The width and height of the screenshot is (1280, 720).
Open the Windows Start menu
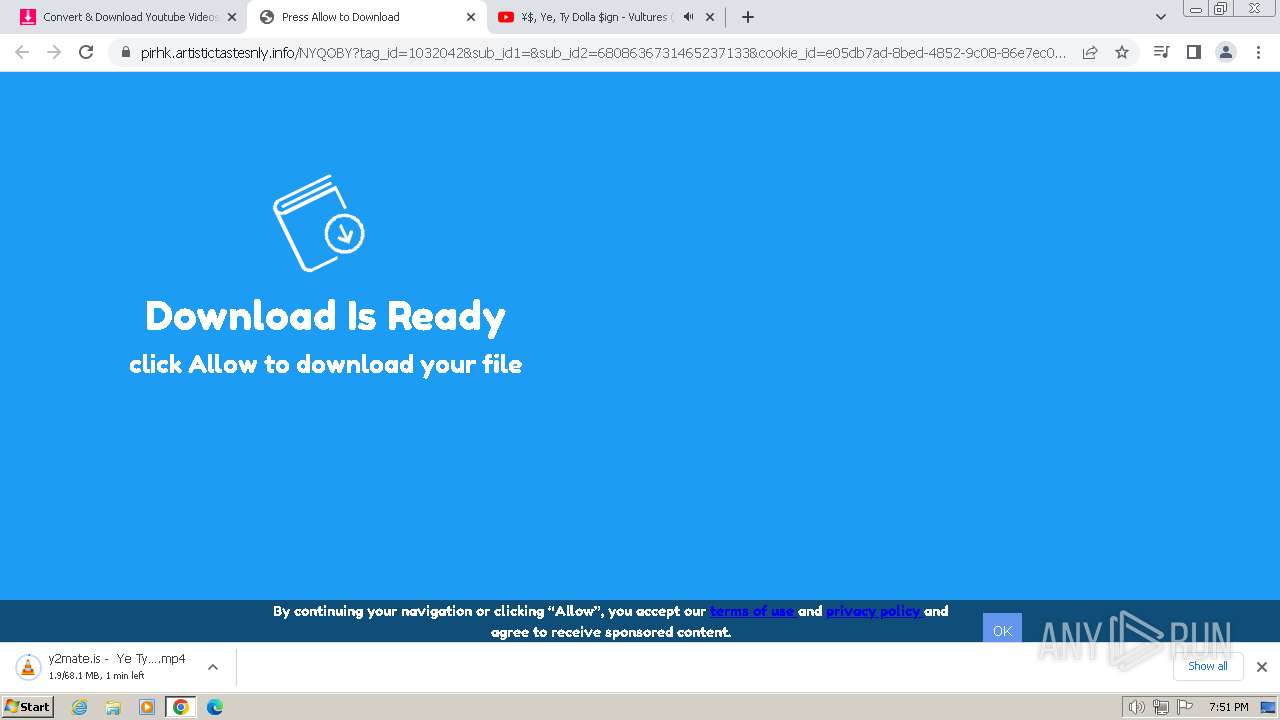[28, 707]
